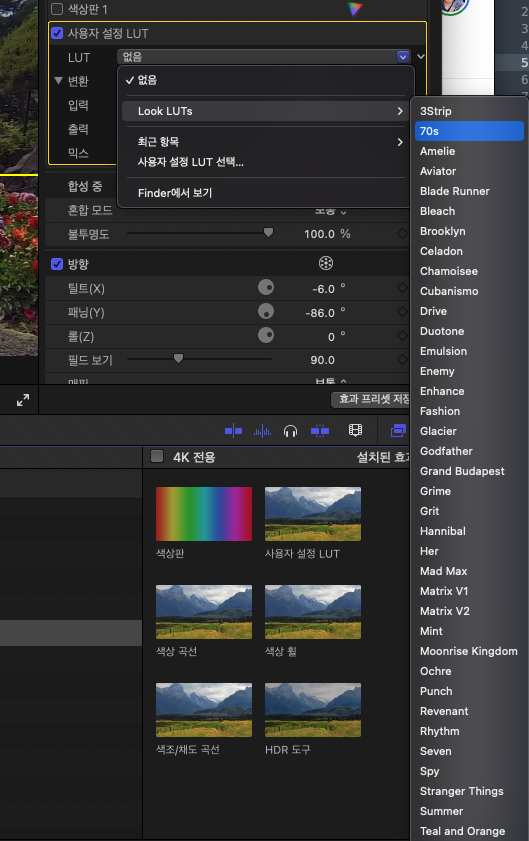The width and height of the screenshot is (529, 841).
Task: Click the effects browser icon
Action: click(x=399, y=430)
